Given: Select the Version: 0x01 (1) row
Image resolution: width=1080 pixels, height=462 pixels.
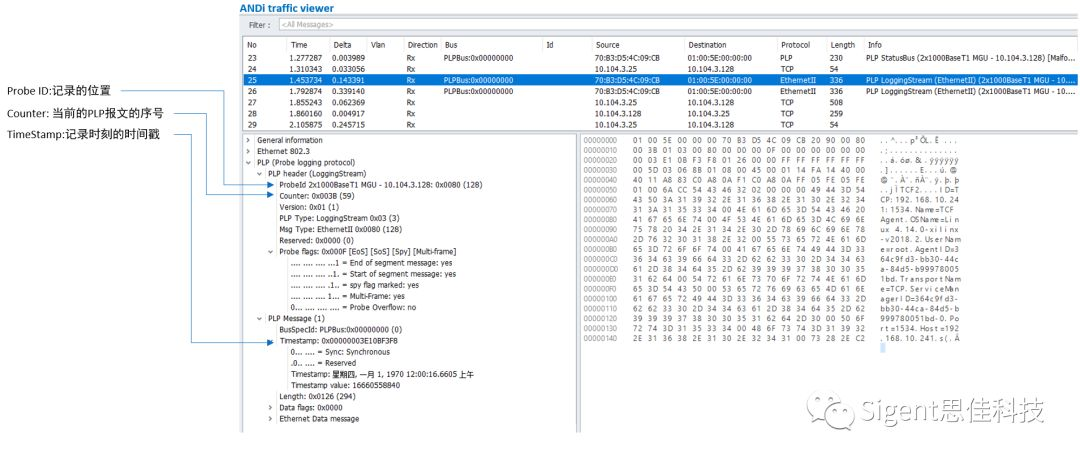Looking at the screenshot, I should click(x=309, y=207).
